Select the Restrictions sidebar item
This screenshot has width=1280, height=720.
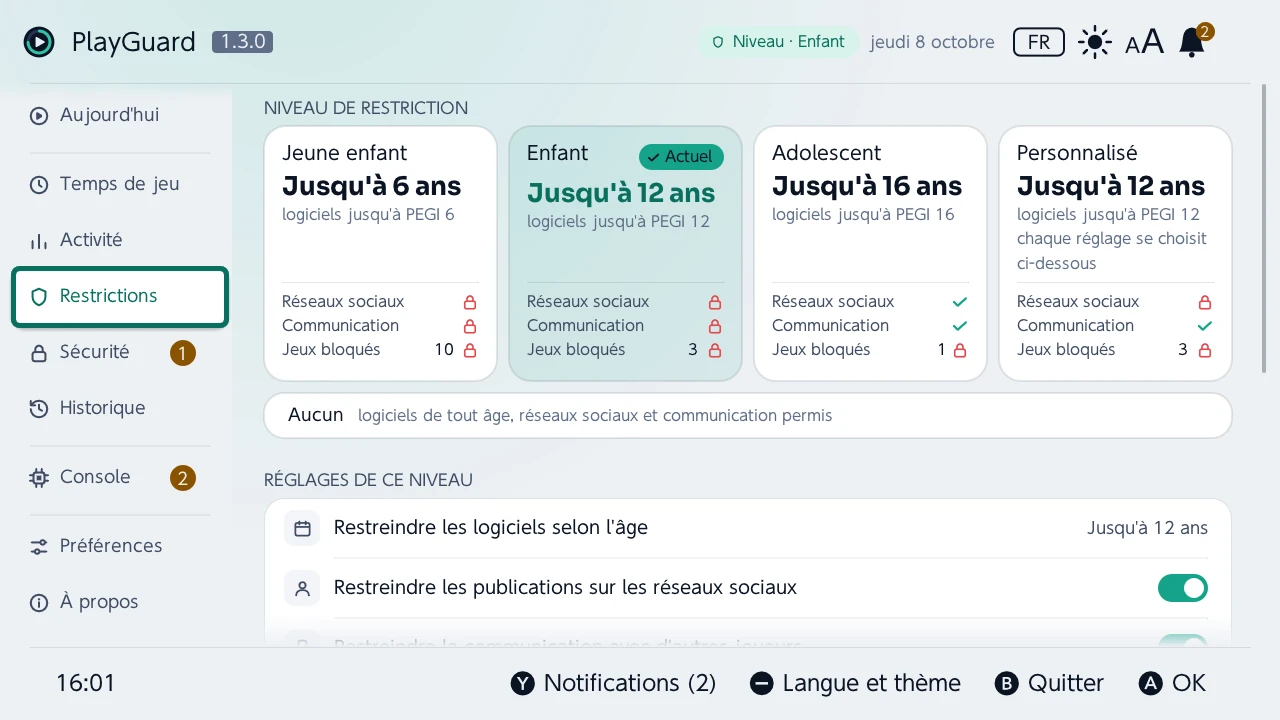(x=120, y=297)
